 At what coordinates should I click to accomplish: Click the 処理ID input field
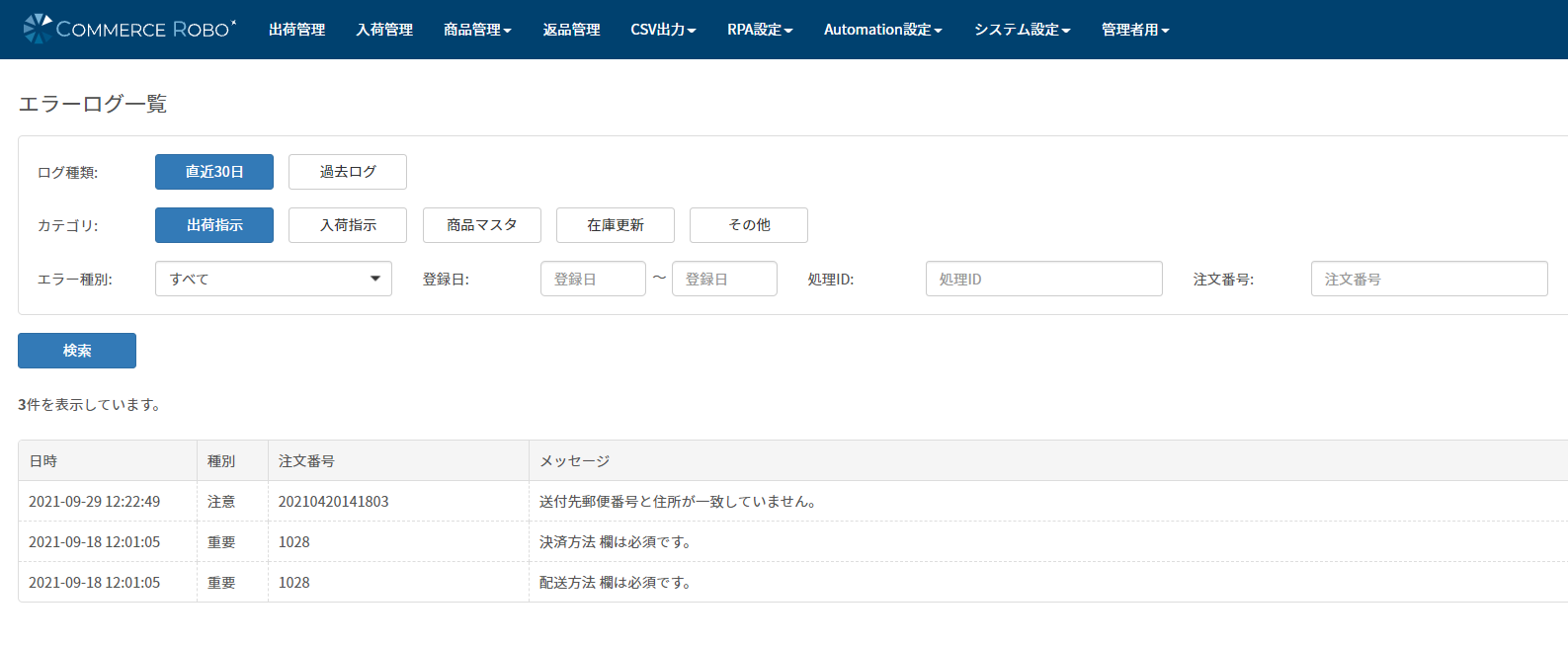point(1044,279)
